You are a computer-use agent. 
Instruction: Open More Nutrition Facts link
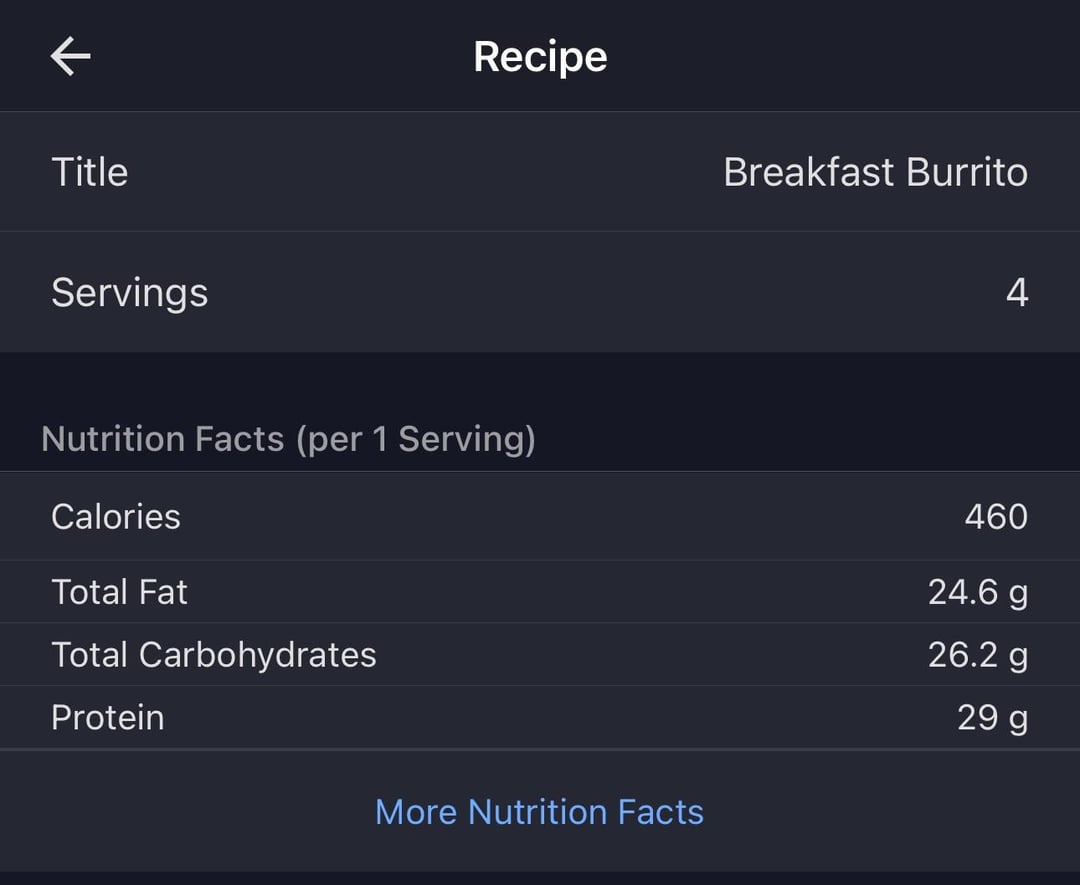coord(539,811)
